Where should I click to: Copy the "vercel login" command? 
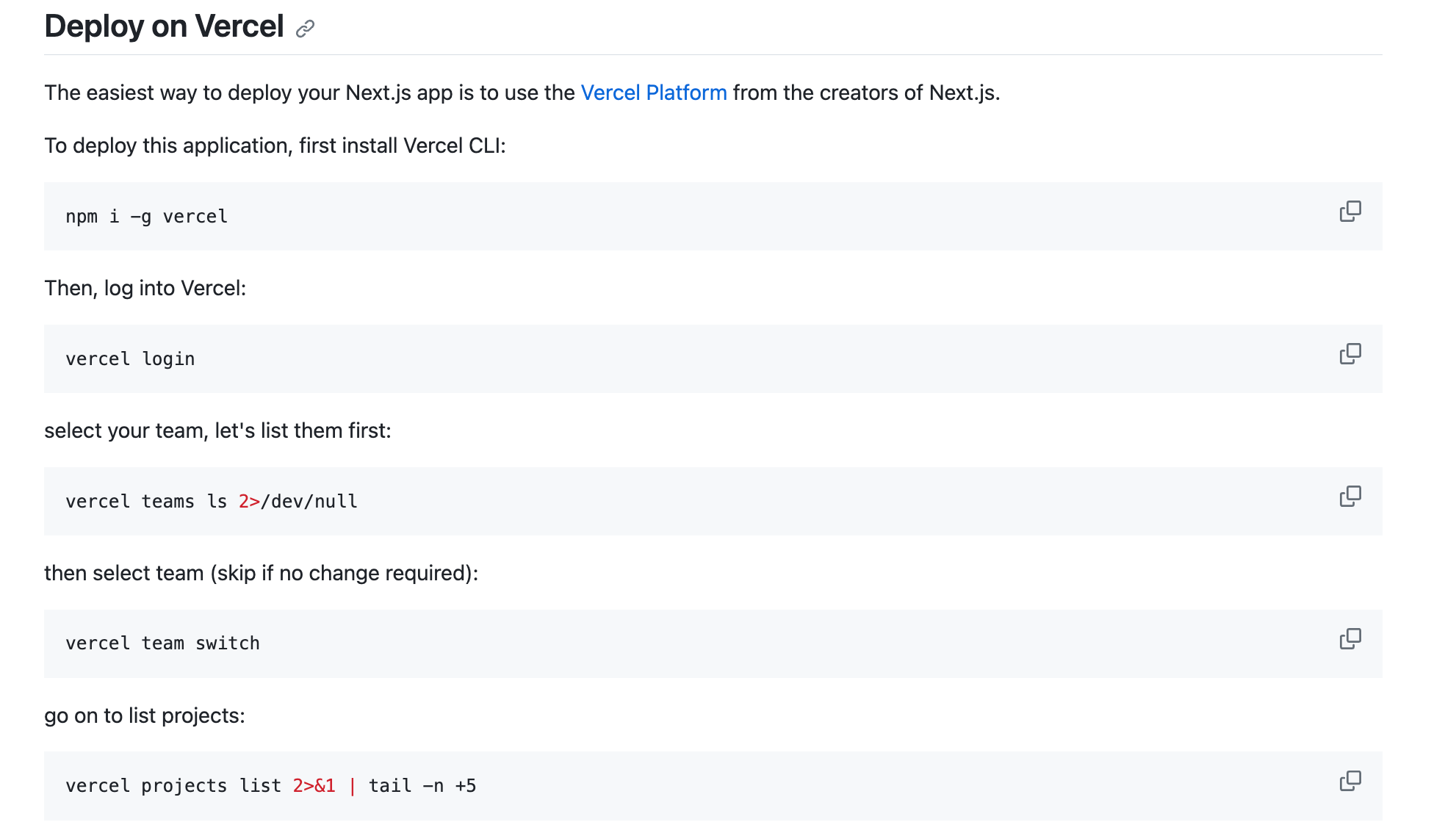coord(1351,353)
